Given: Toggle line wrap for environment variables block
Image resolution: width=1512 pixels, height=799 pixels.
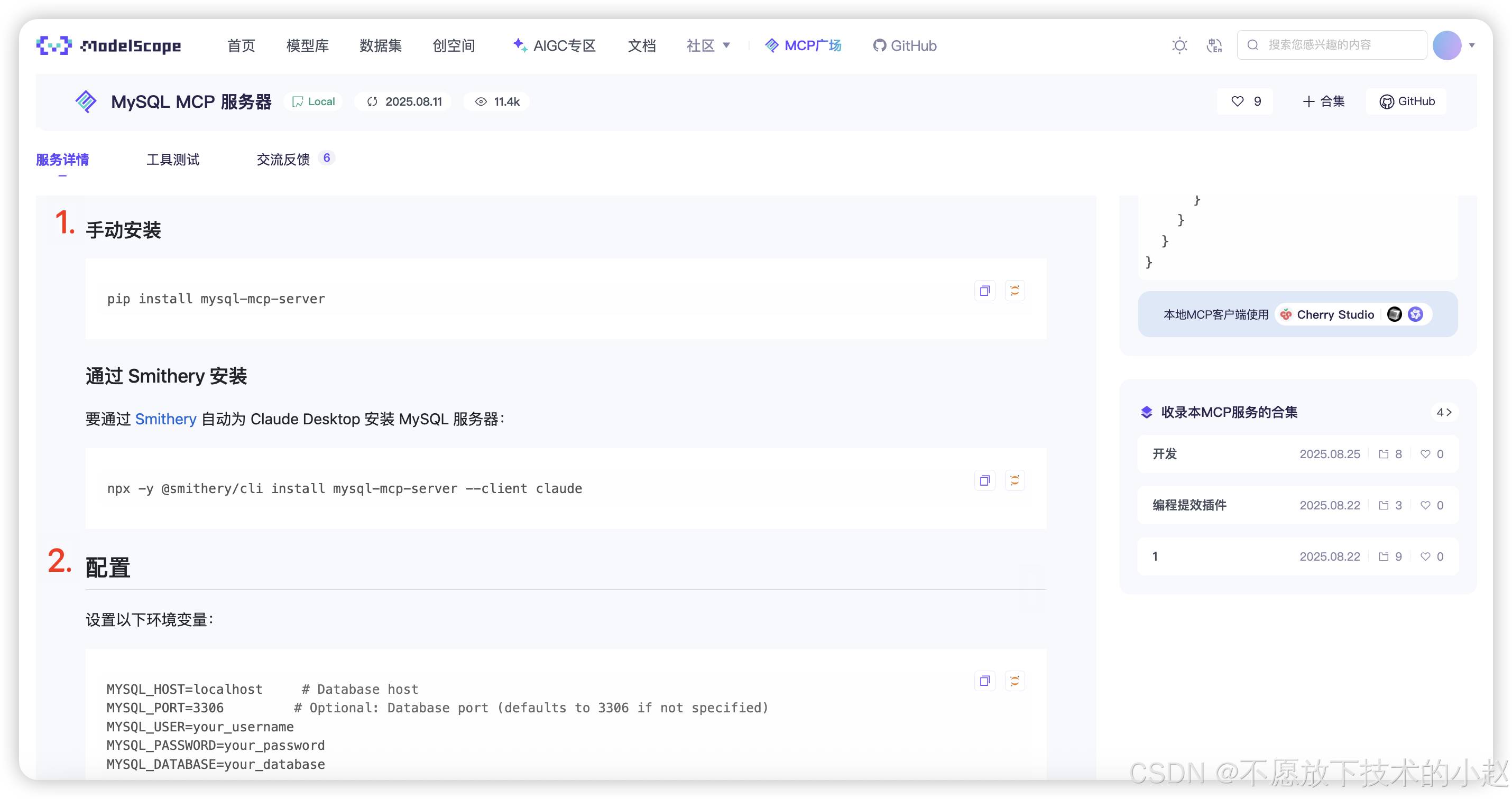Looking at the screenshot, I should (1015, 681).
